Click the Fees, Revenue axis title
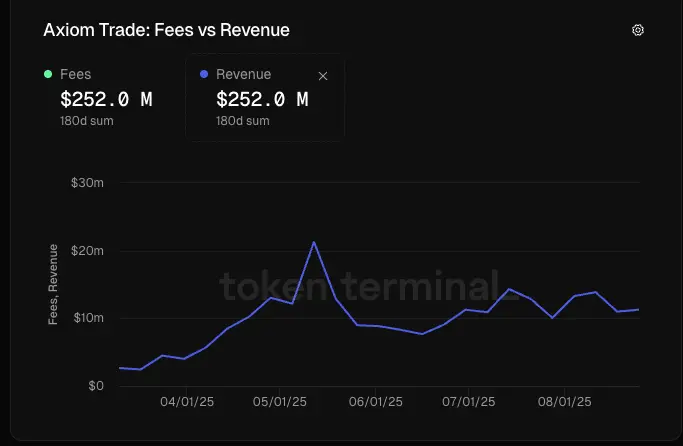683x446 pixels. [x=53, y=284]
